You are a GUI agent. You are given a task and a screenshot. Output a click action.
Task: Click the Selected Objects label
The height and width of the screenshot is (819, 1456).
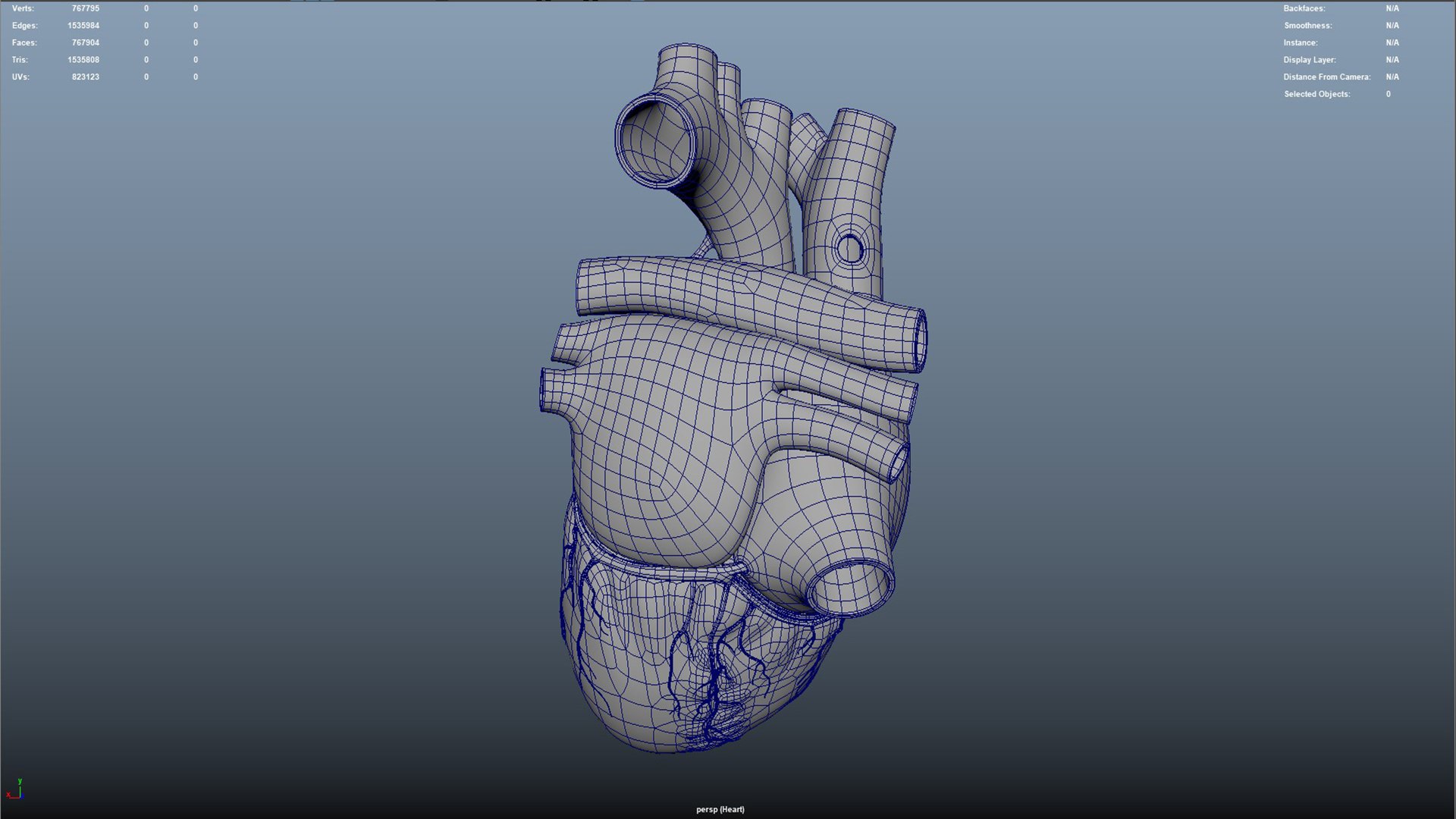pos(1317,95)
